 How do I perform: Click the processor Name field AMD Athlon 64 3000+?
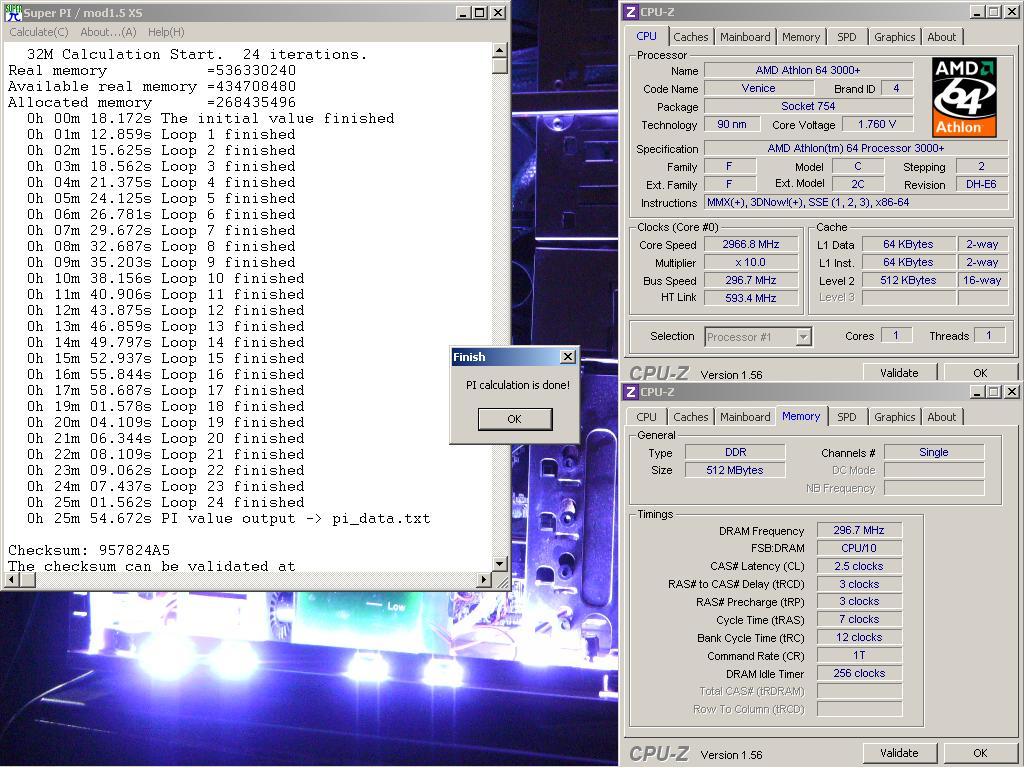(x=808, y=70)
